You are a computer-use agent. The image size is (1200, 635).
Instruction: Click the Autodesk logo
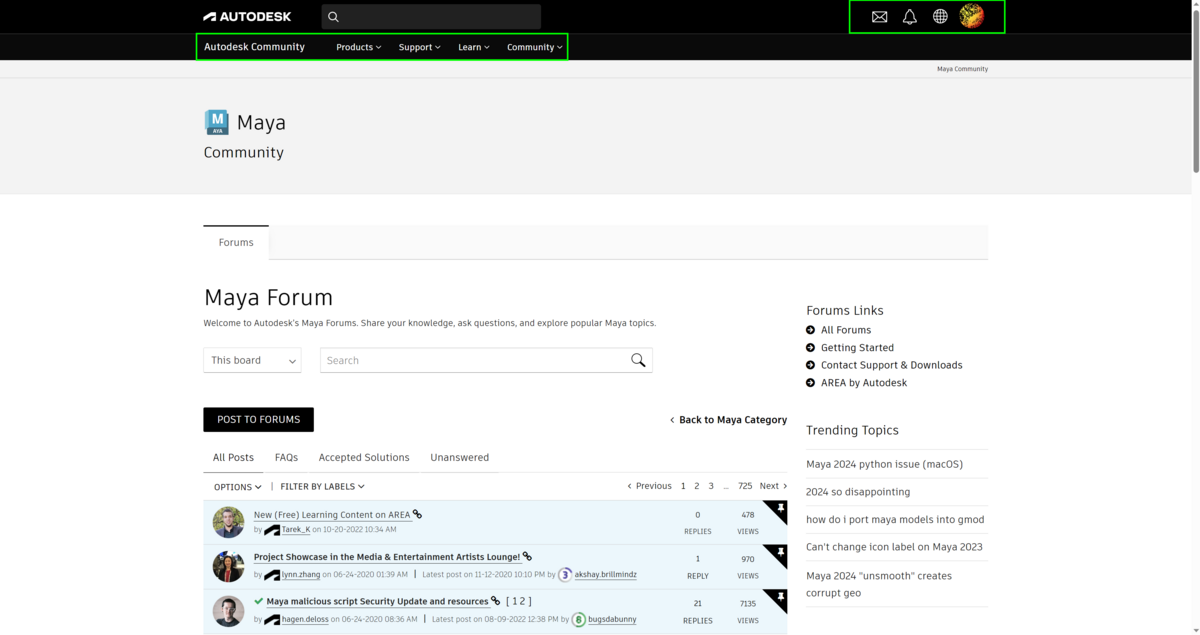point(247,17)
